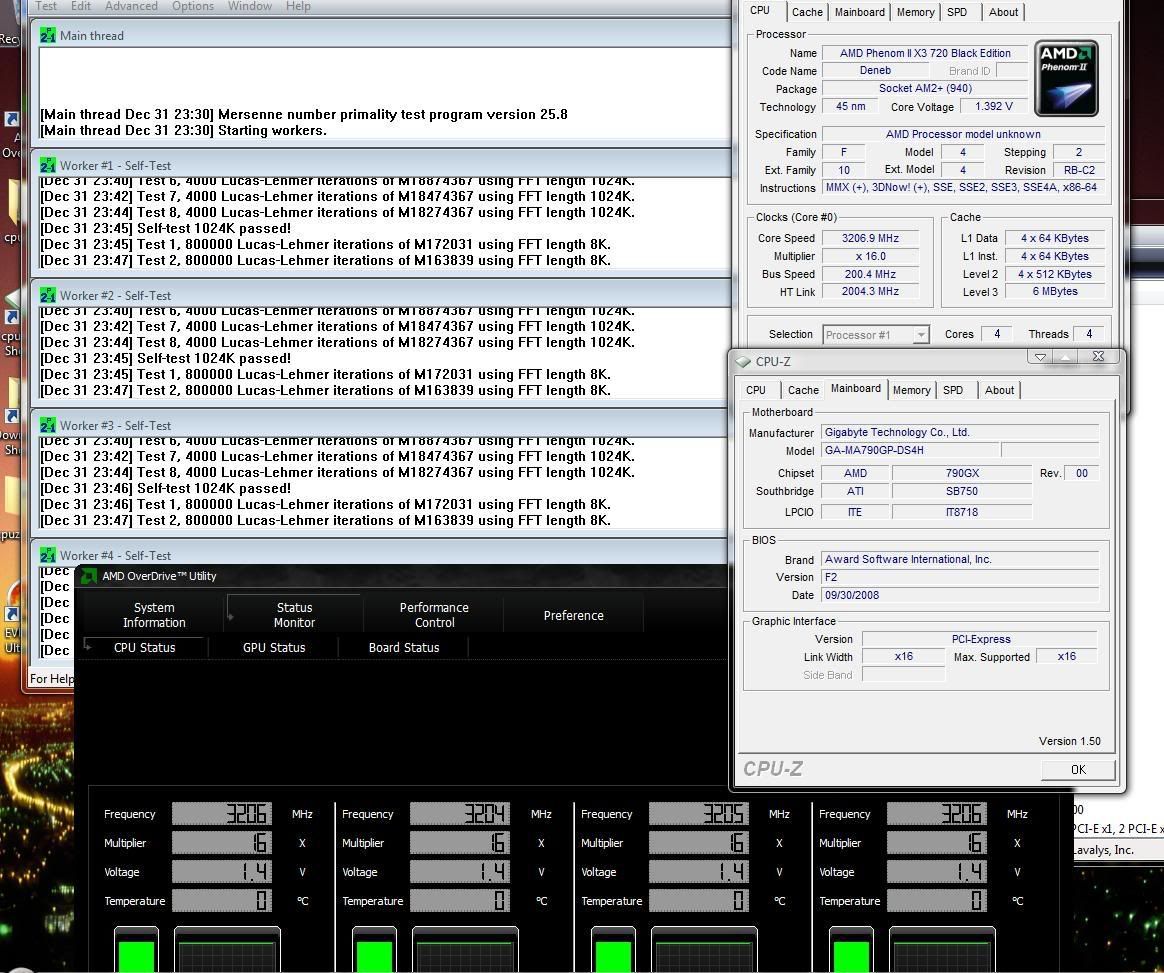Select Performance Control in AMD OverDrive

click(434, 615)
